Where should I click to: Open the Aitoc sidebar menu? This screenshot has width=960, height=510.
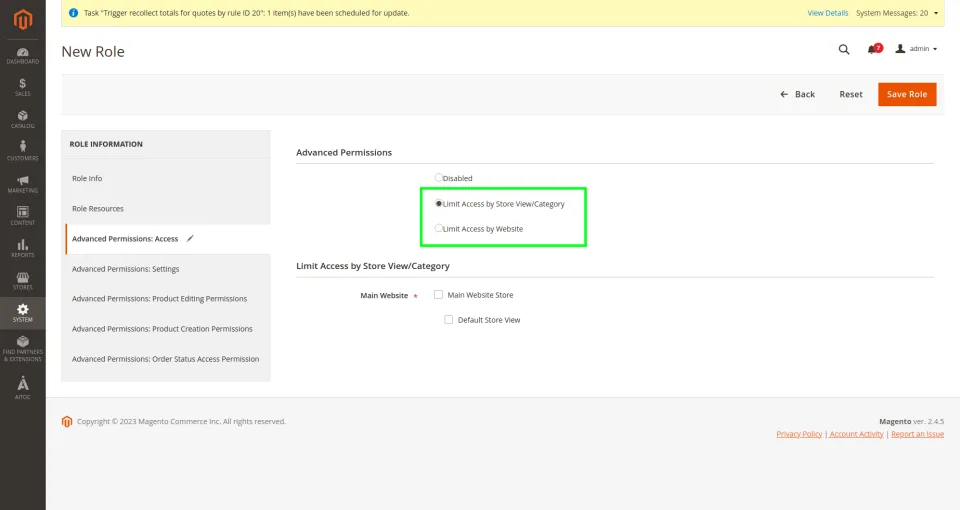23,388
